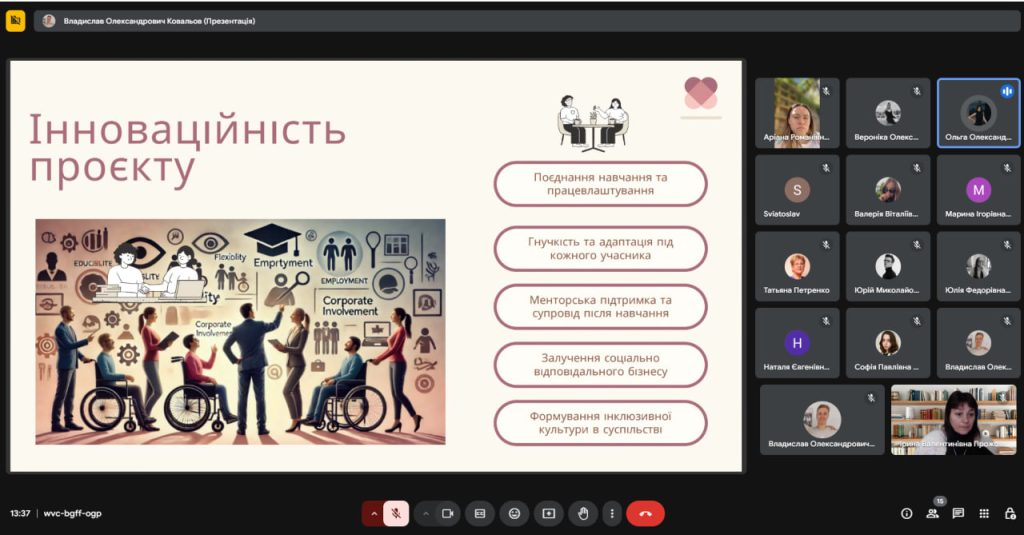Screen dimensions: 1024x535
Task: Select Sviatoslav participant tile
Action: point(797,190)
